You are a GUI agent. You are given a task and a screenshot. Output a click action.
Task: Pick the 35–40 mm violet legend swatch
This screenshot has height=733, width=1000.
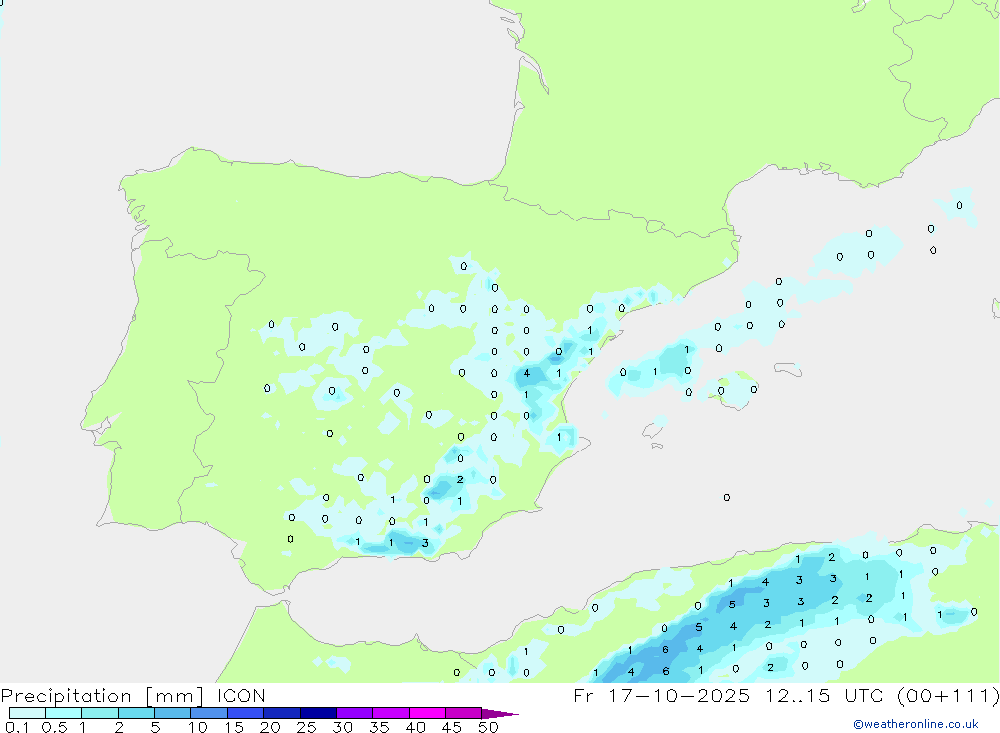(x=391, y=713)
